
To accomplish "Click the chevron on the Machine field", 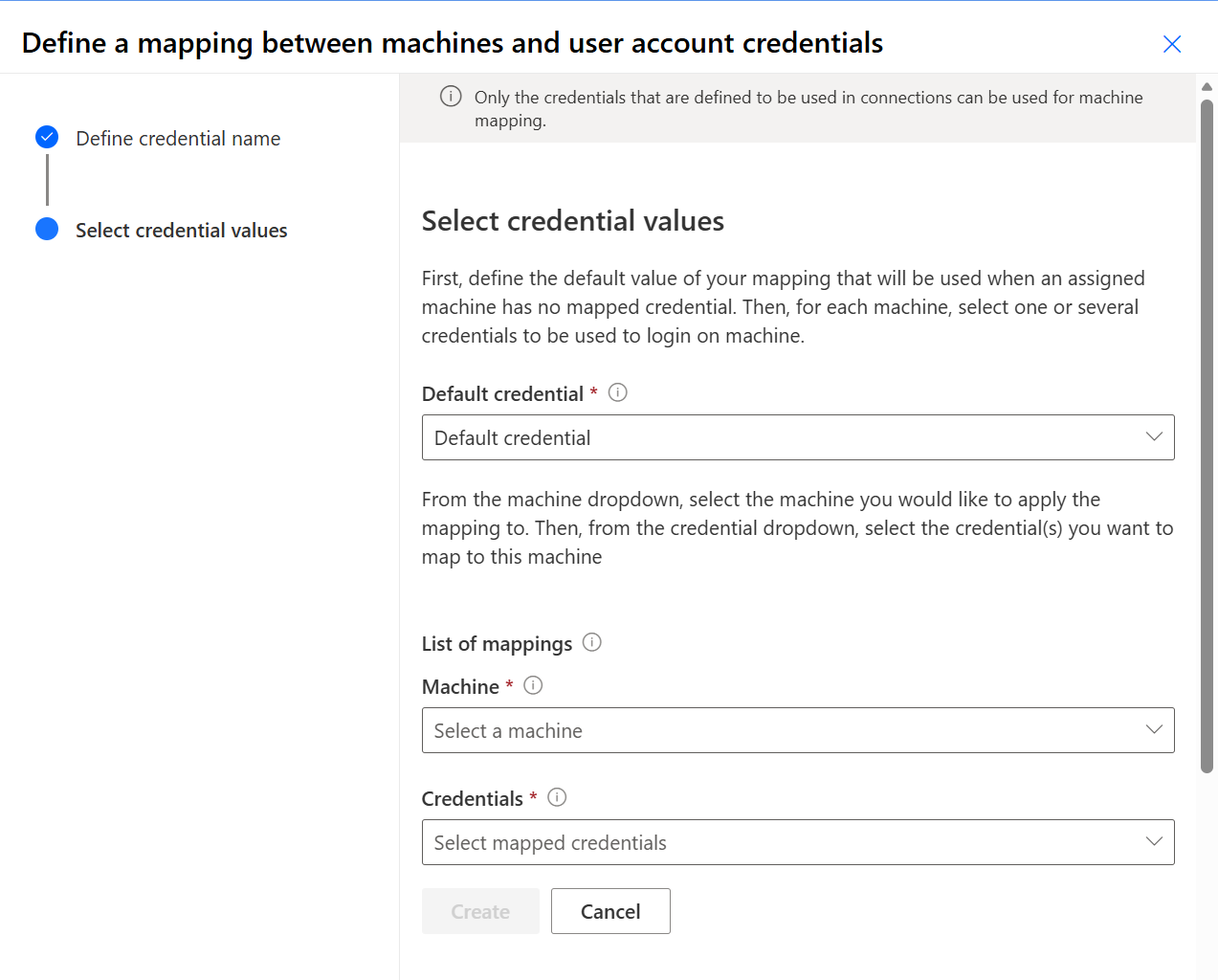I will pos(1154,730).
